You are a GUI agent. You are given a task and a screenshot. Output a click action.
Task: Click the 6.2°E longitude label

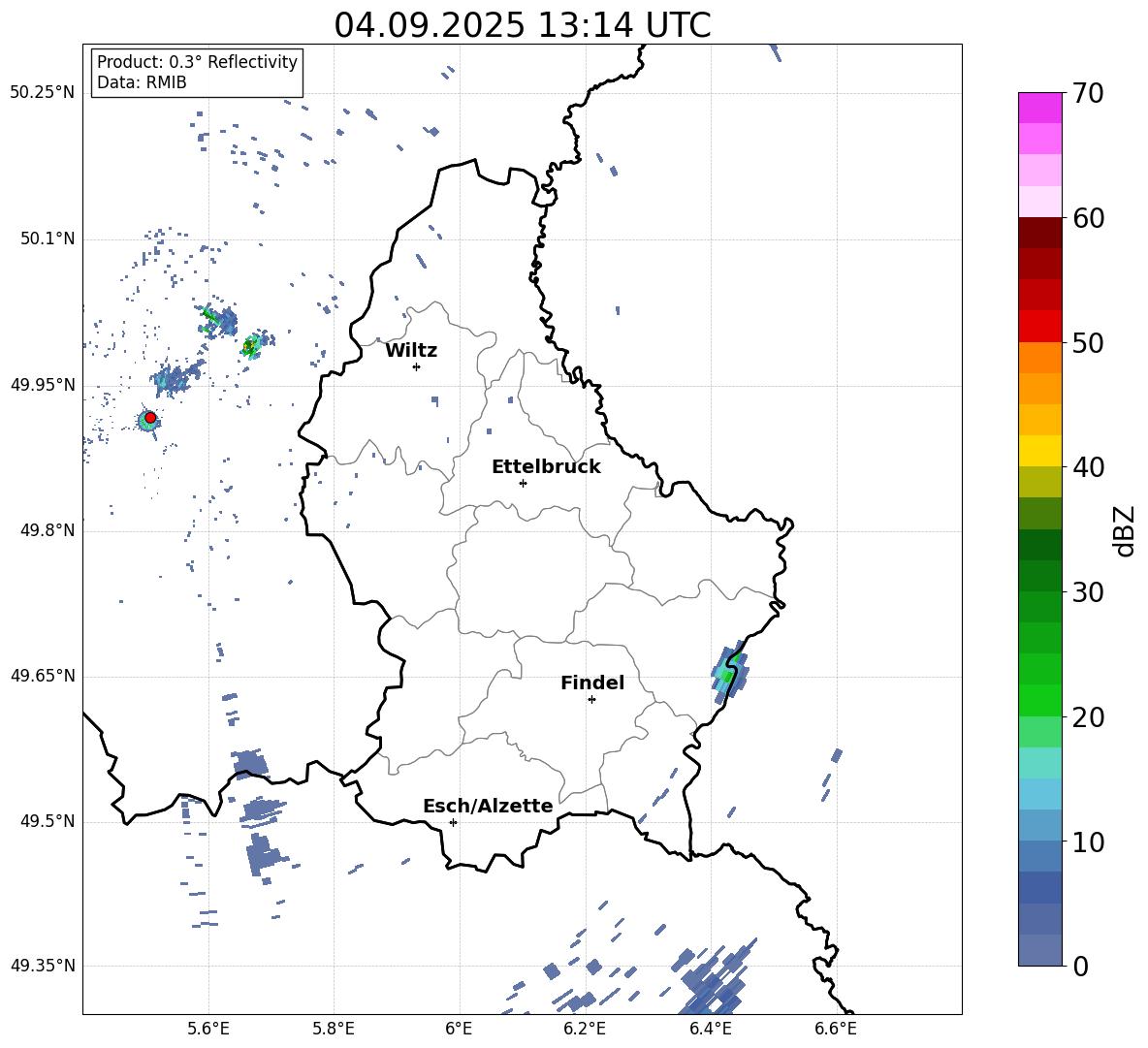585,1030
